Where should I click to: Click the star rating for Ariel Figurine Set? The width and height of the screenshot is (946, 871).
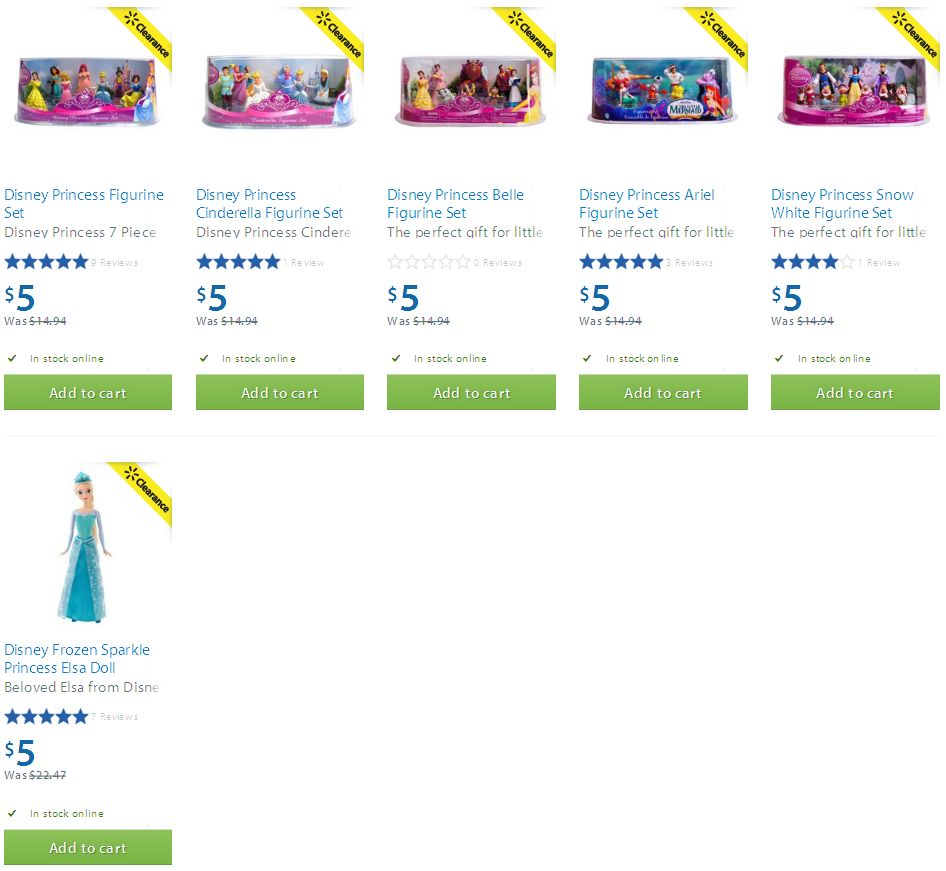pos(621,262)
